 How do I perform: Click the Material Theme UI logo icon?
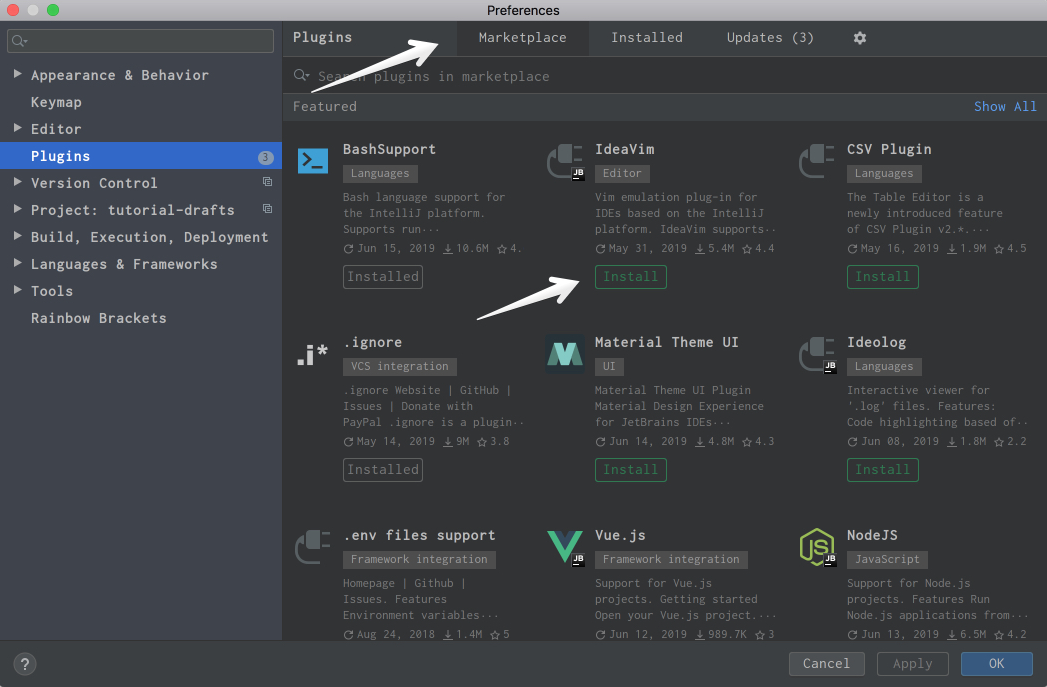tap(565, 354)
